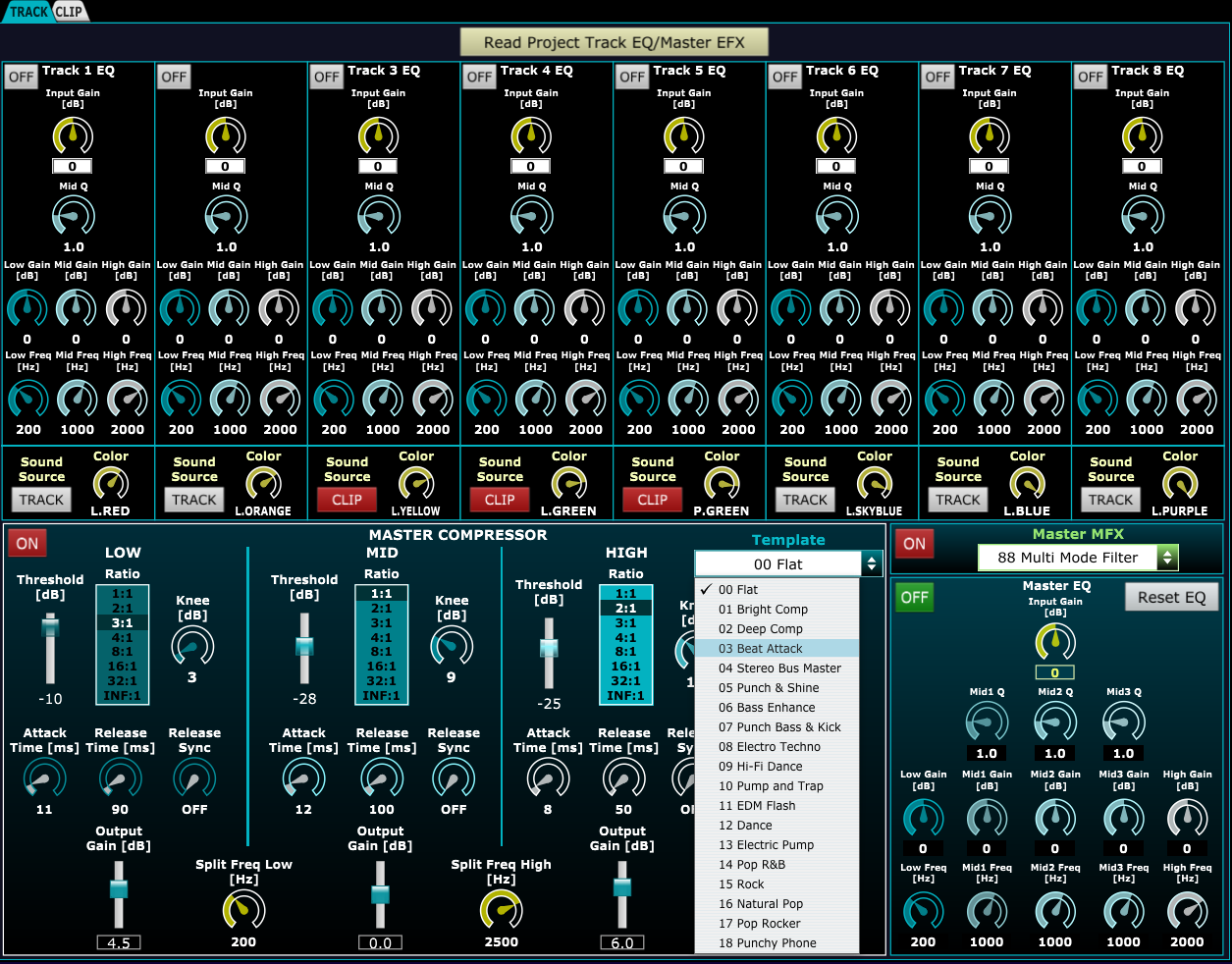Click Track 1 EQ Input Gain knob

click(x=73, y=136)
